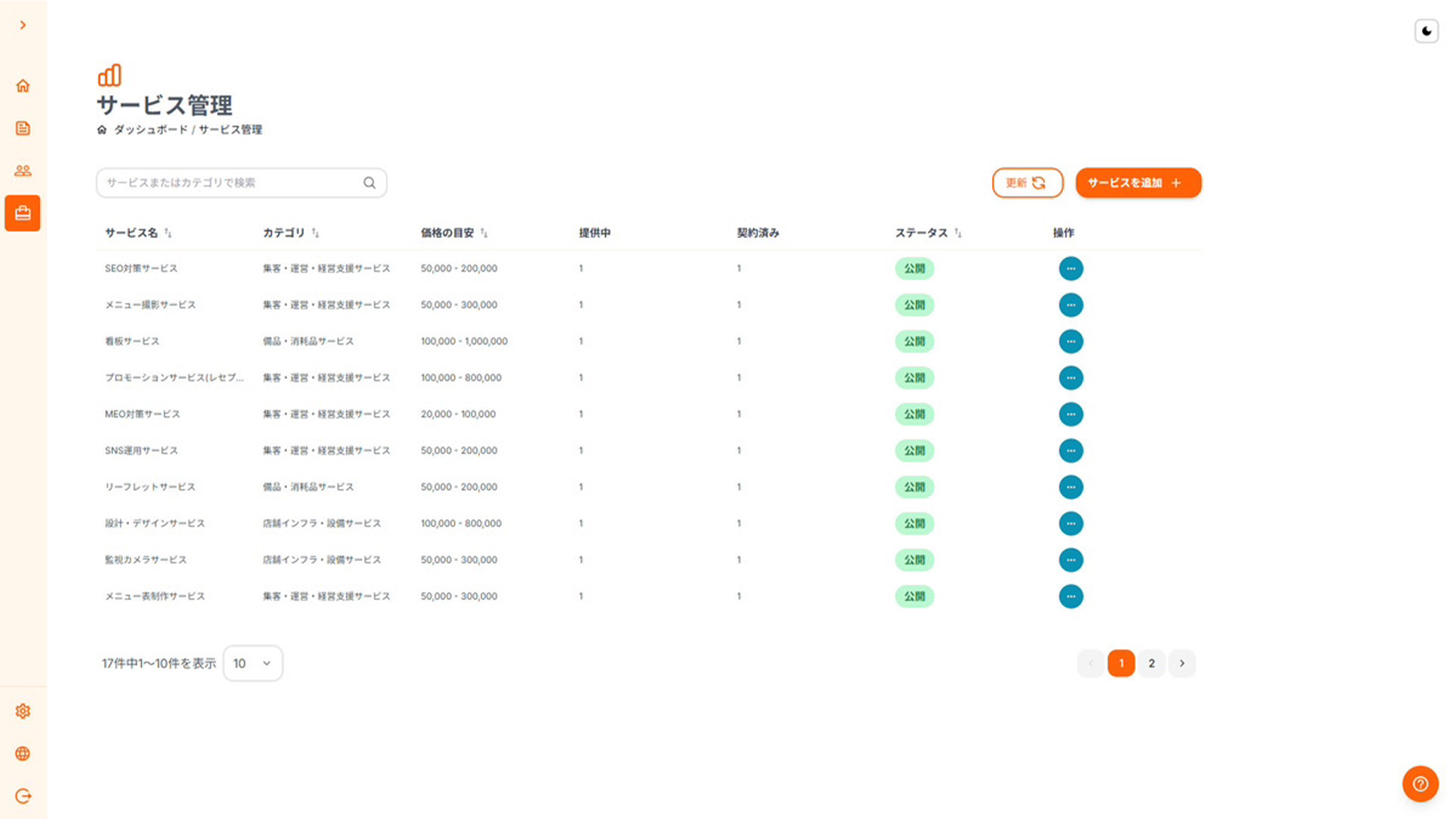
Task: Open actions menu for プロモーションサービス row
Action: pyautogui.click(x=1071, y=378)
